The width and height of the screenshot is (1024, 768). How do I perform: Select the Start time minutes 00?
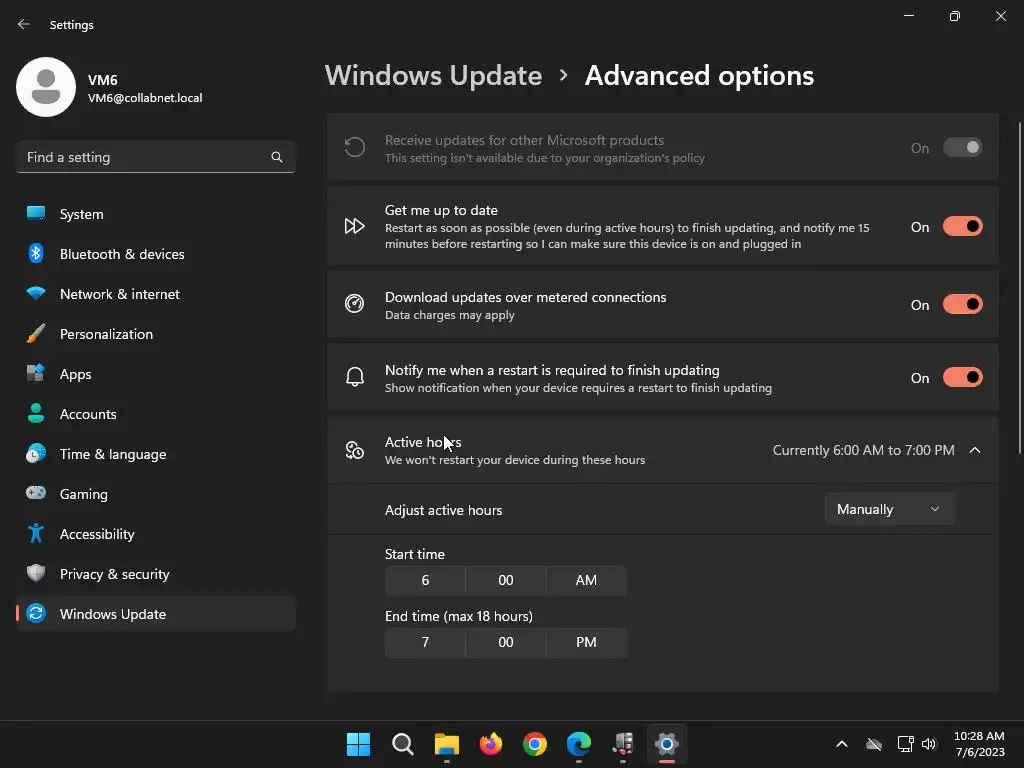505,580
